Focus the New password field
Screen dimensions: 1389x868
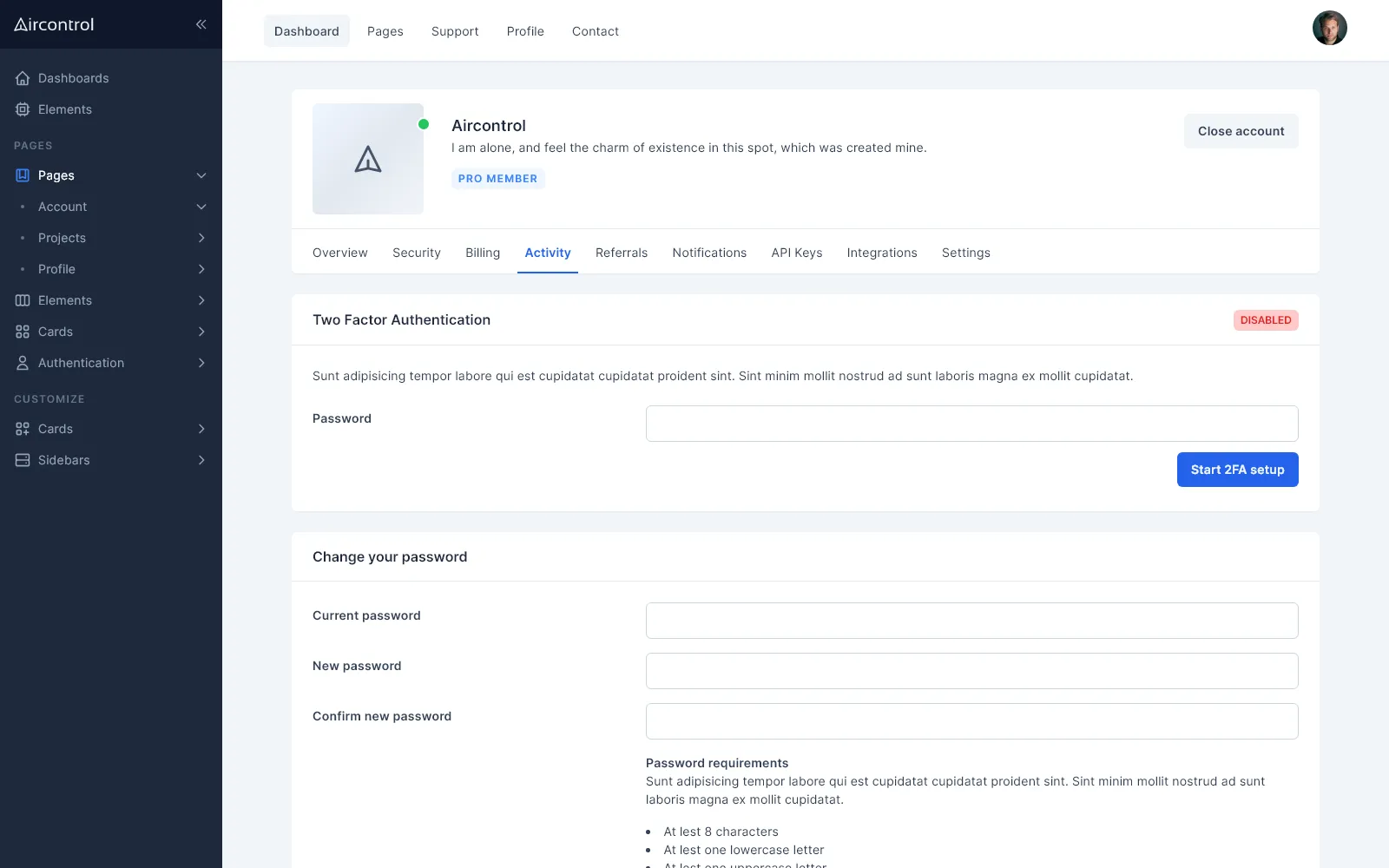click(972, 671)
